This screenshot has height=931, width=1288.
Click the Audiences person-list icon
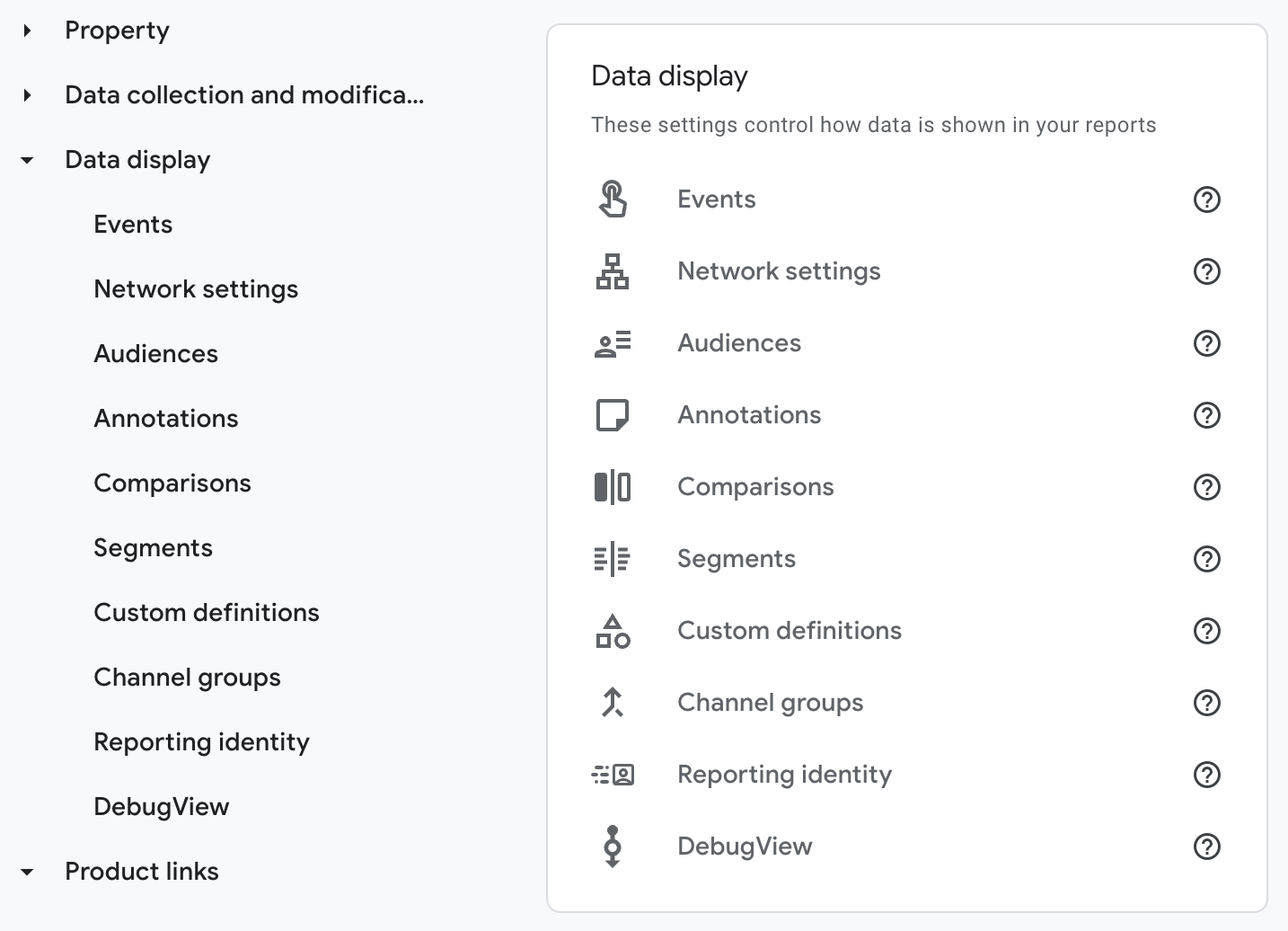(x=613, y=343)
